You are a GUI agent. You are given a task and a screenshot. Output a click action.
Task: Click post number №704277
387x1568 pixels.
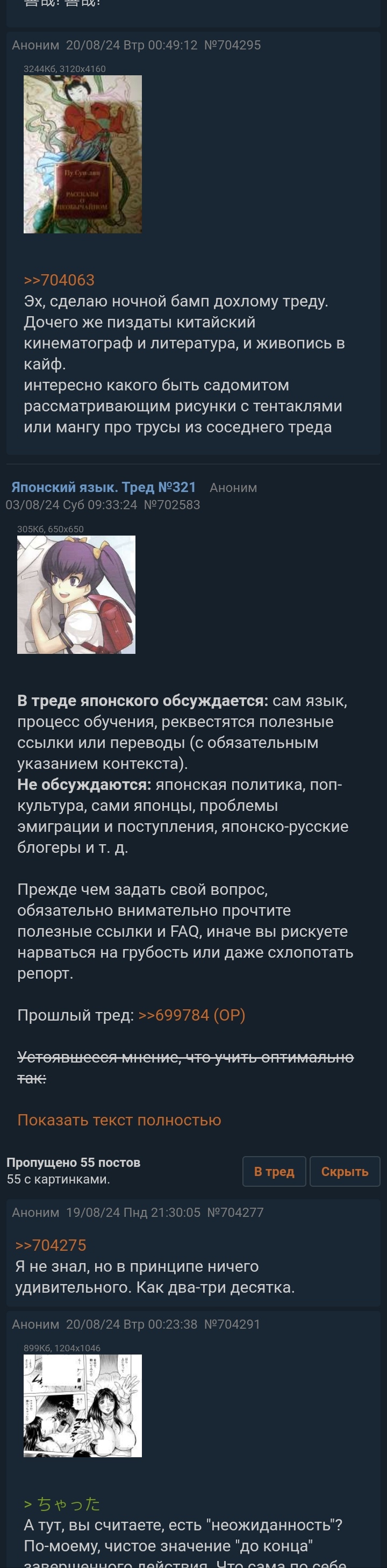235,1213
